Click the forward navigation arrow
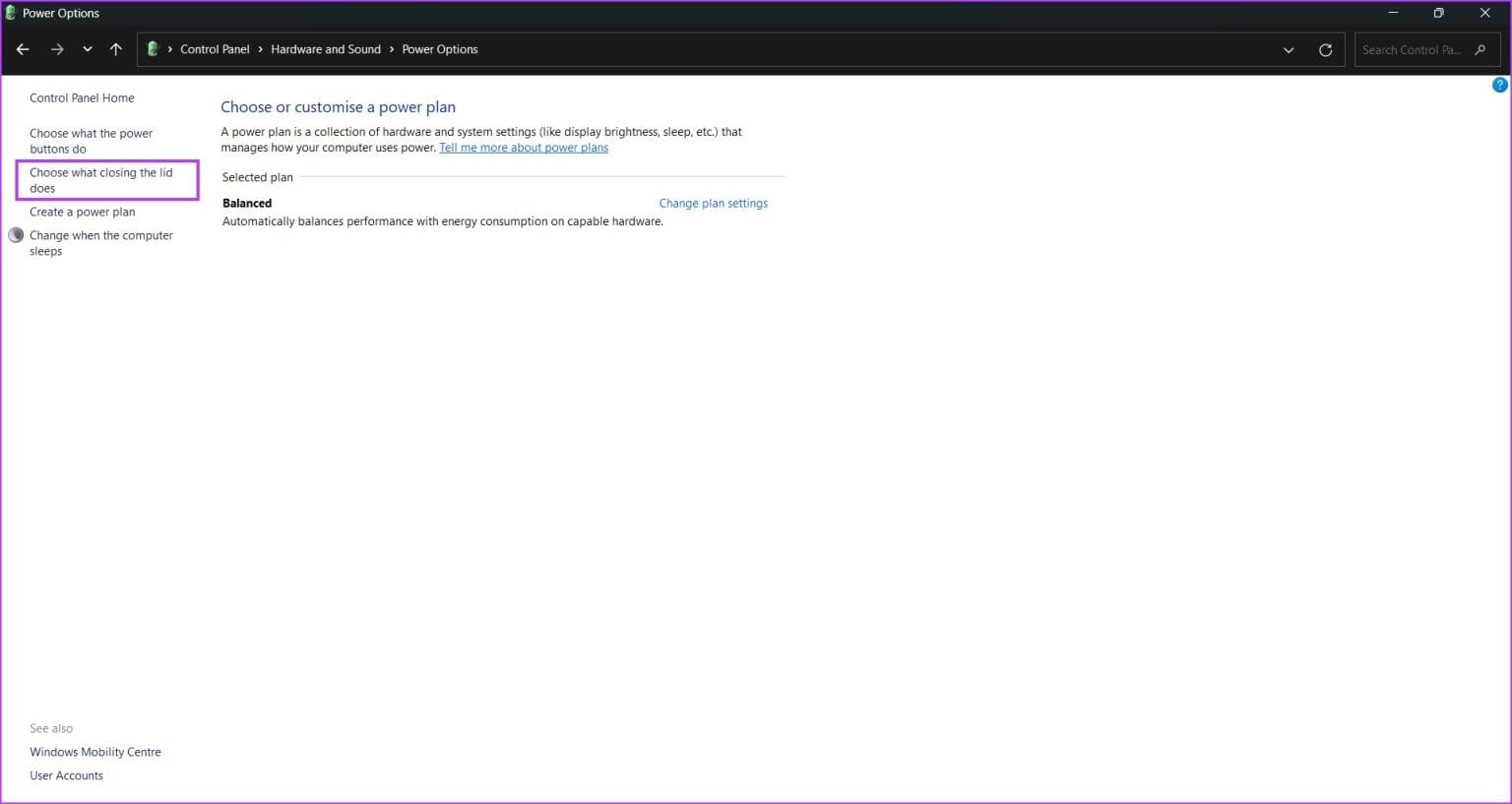Screen dimensions: 1512x804 point(57,49)
